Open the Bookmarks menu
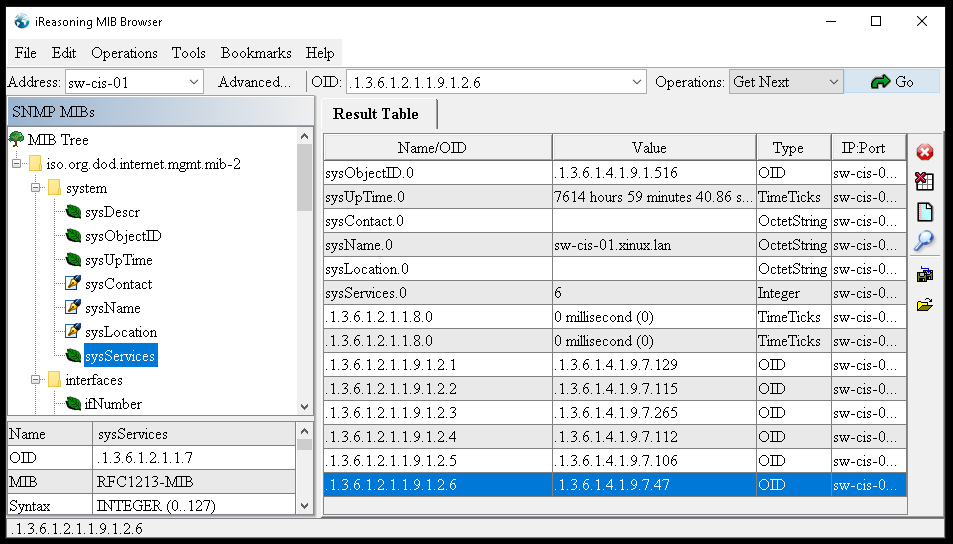Image resolution: width=953 pixels, height=544 pixels. (256, 53)
